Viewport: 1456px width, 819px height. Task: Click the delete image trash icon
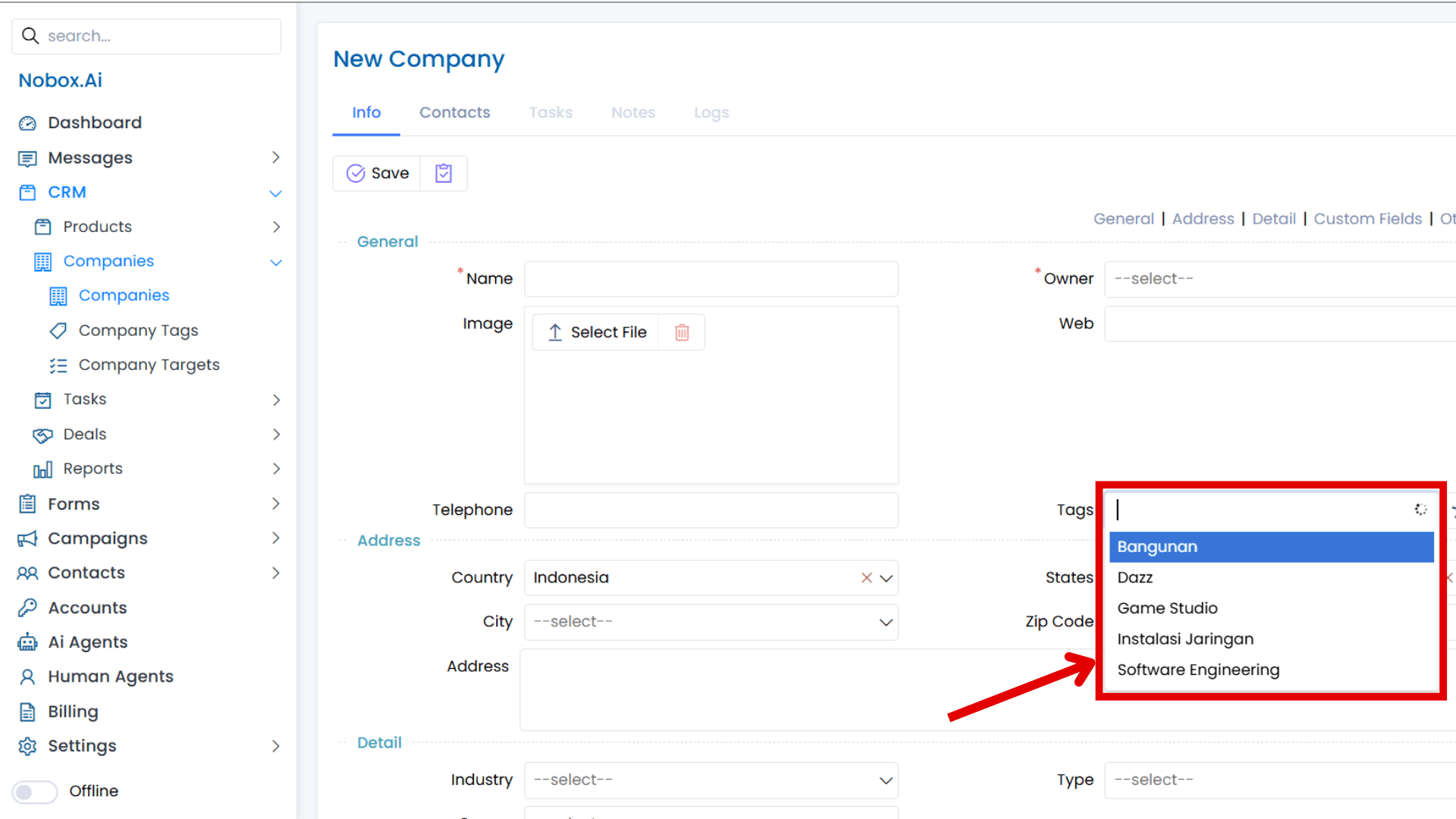pos(681,332)
